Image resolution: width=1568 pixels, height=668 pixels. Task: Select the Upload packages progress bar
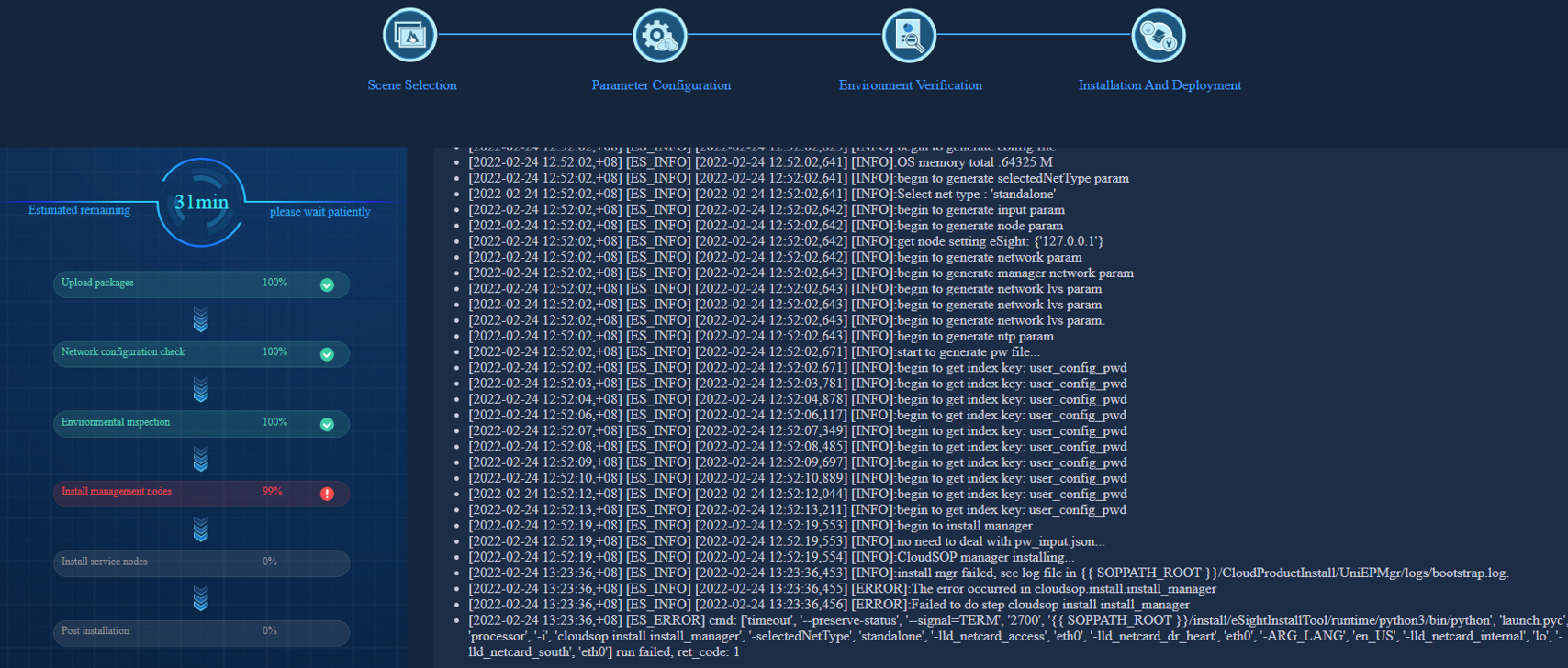pyautogui.click(x=201, y=284)
